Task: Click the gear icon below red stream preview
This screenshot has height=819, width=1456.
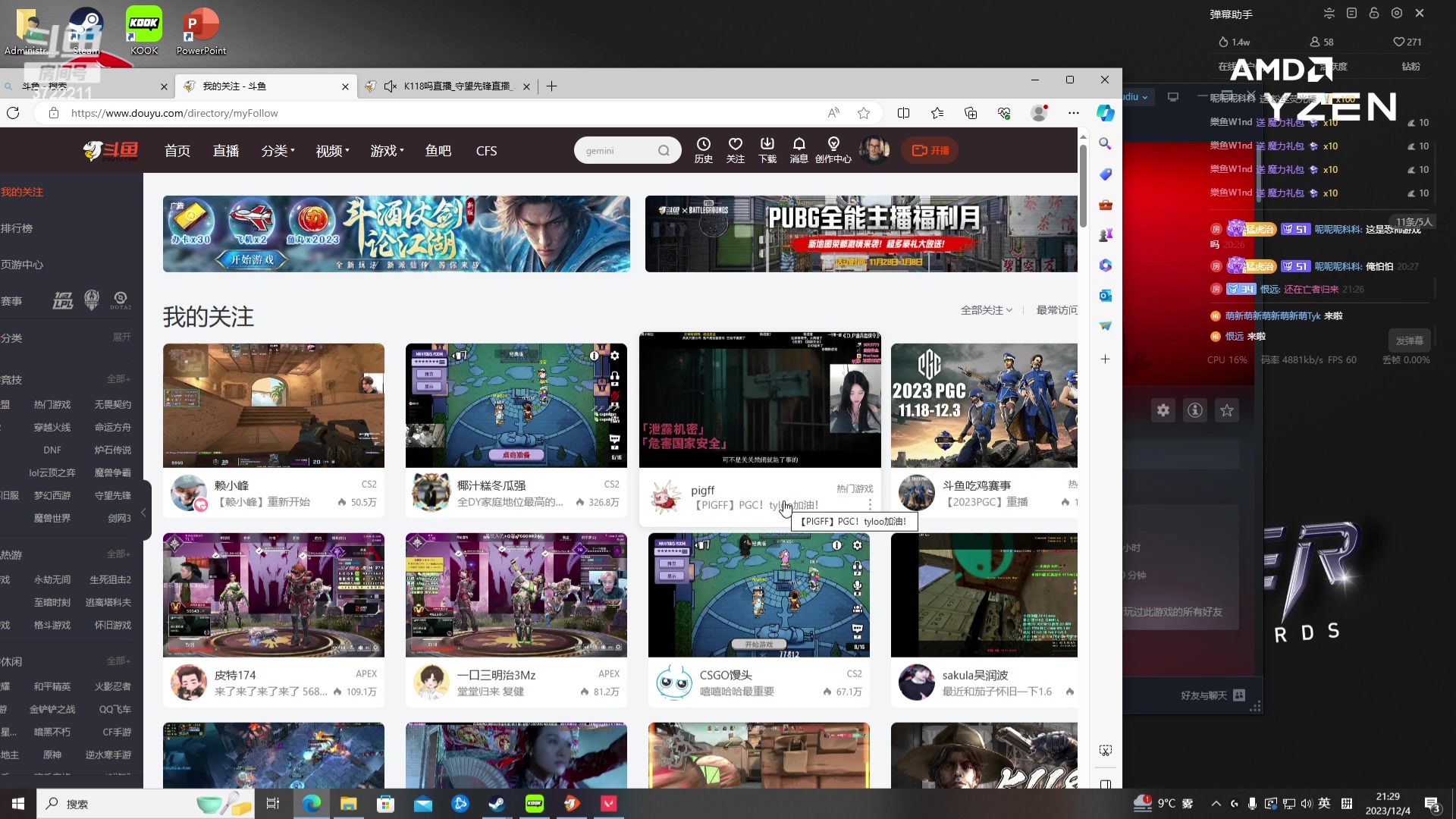Action: point(1163,410)
